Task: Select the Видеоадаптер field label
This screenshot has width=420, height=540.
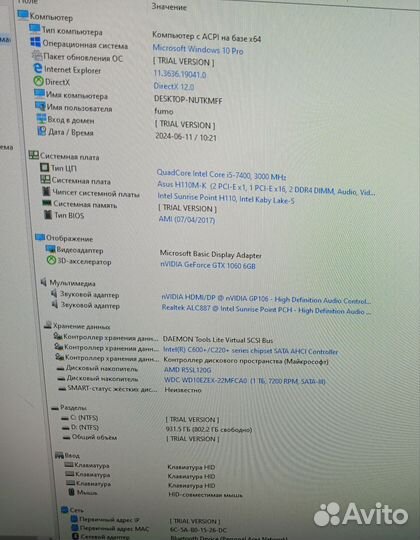Action: point(80,250)
